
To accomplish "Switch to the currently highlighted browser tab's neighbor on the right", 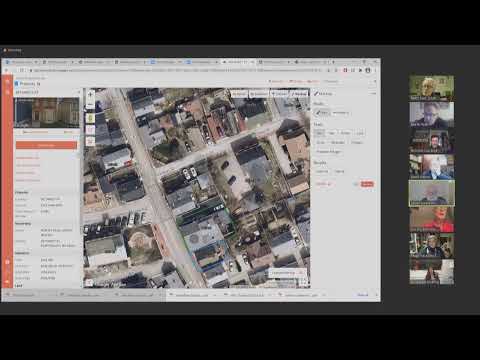I will (273, 62).
